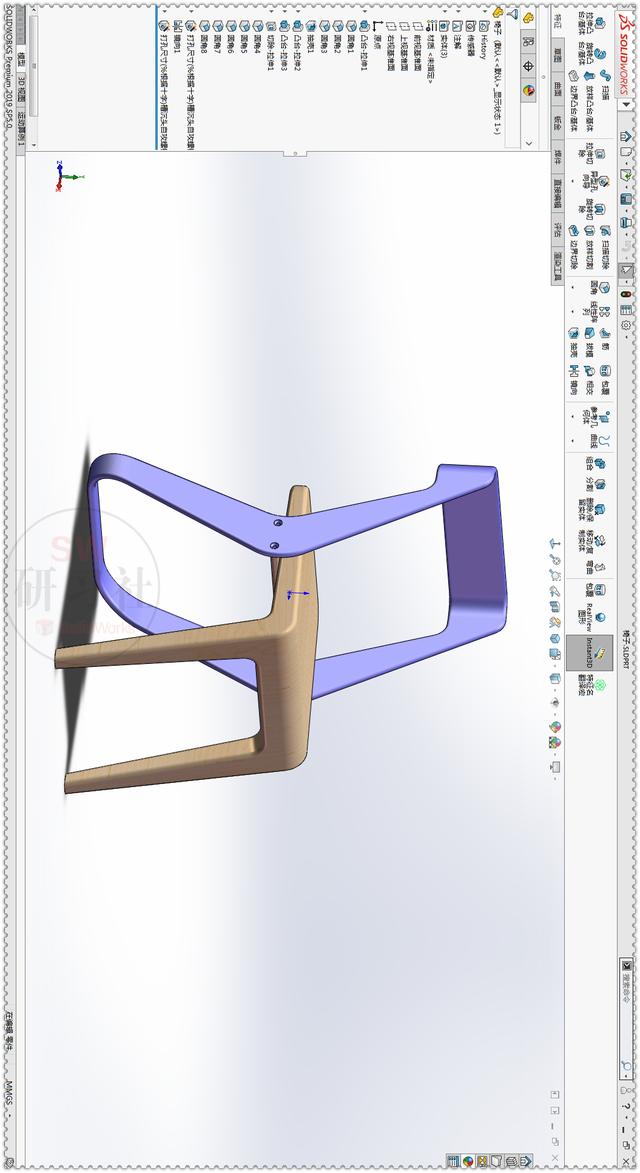Toggle RealView 图形 graphics
Image resolution: width=640 pixels, height=1173 pixels.
click(592, 617)
